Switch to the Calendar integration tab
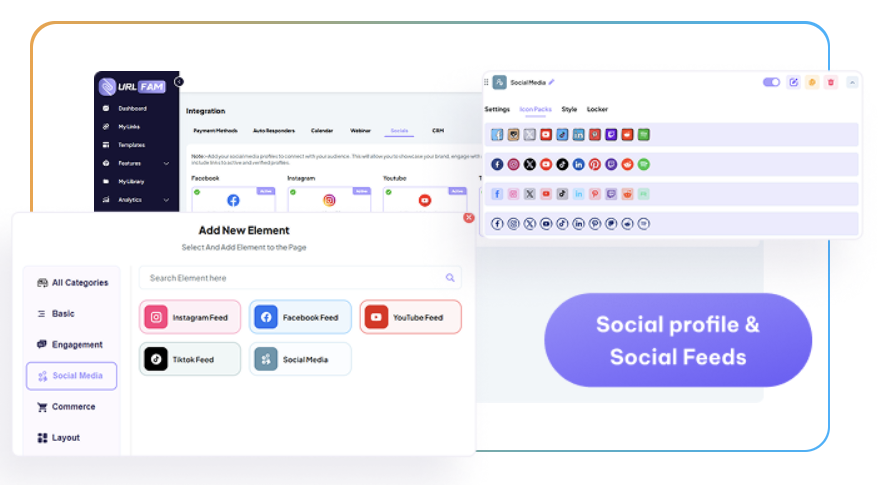The width and height of the screenshot is (880, 485). [322, 131]
